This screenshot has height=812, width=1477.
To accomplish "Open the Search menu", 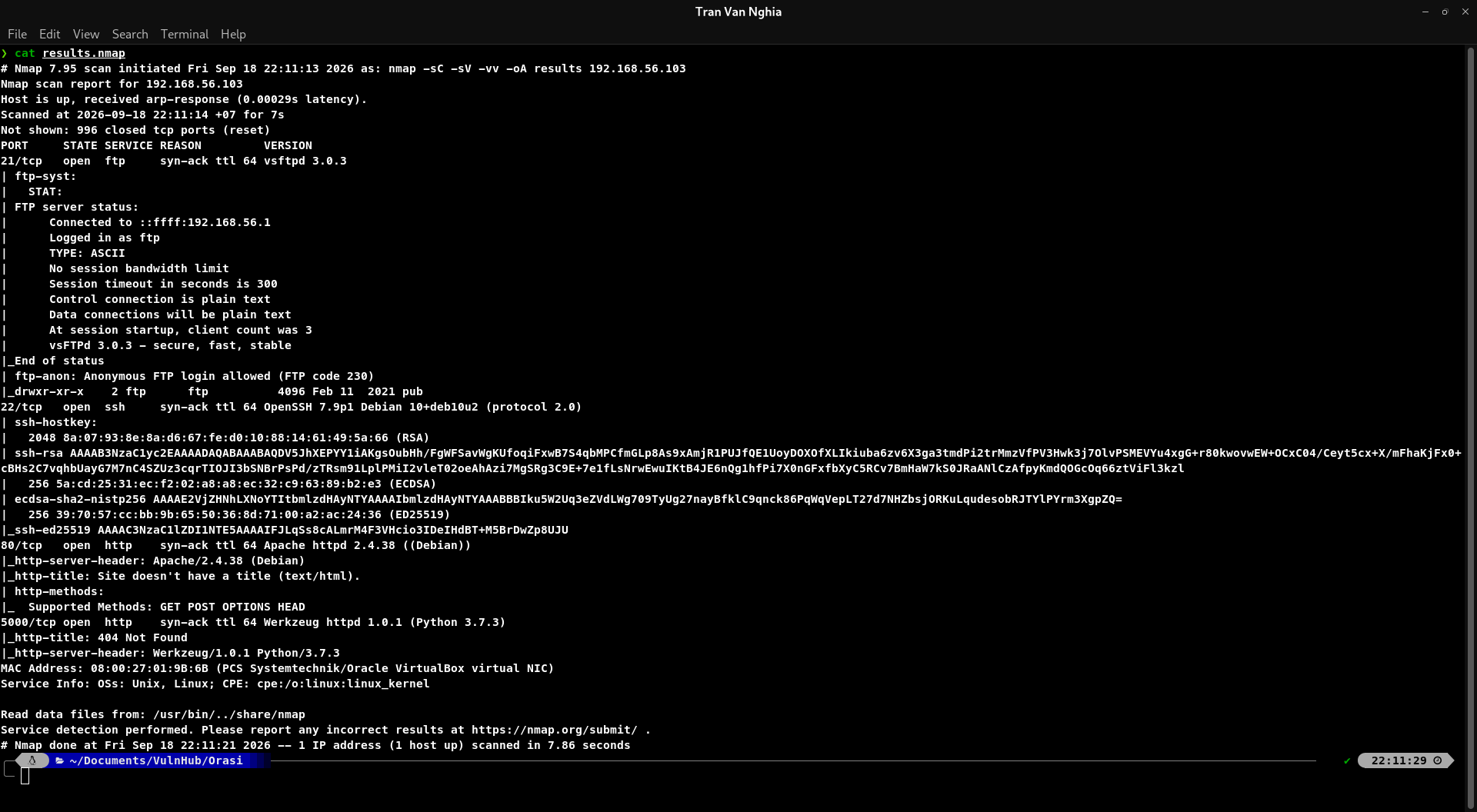I will coord(130,34).
